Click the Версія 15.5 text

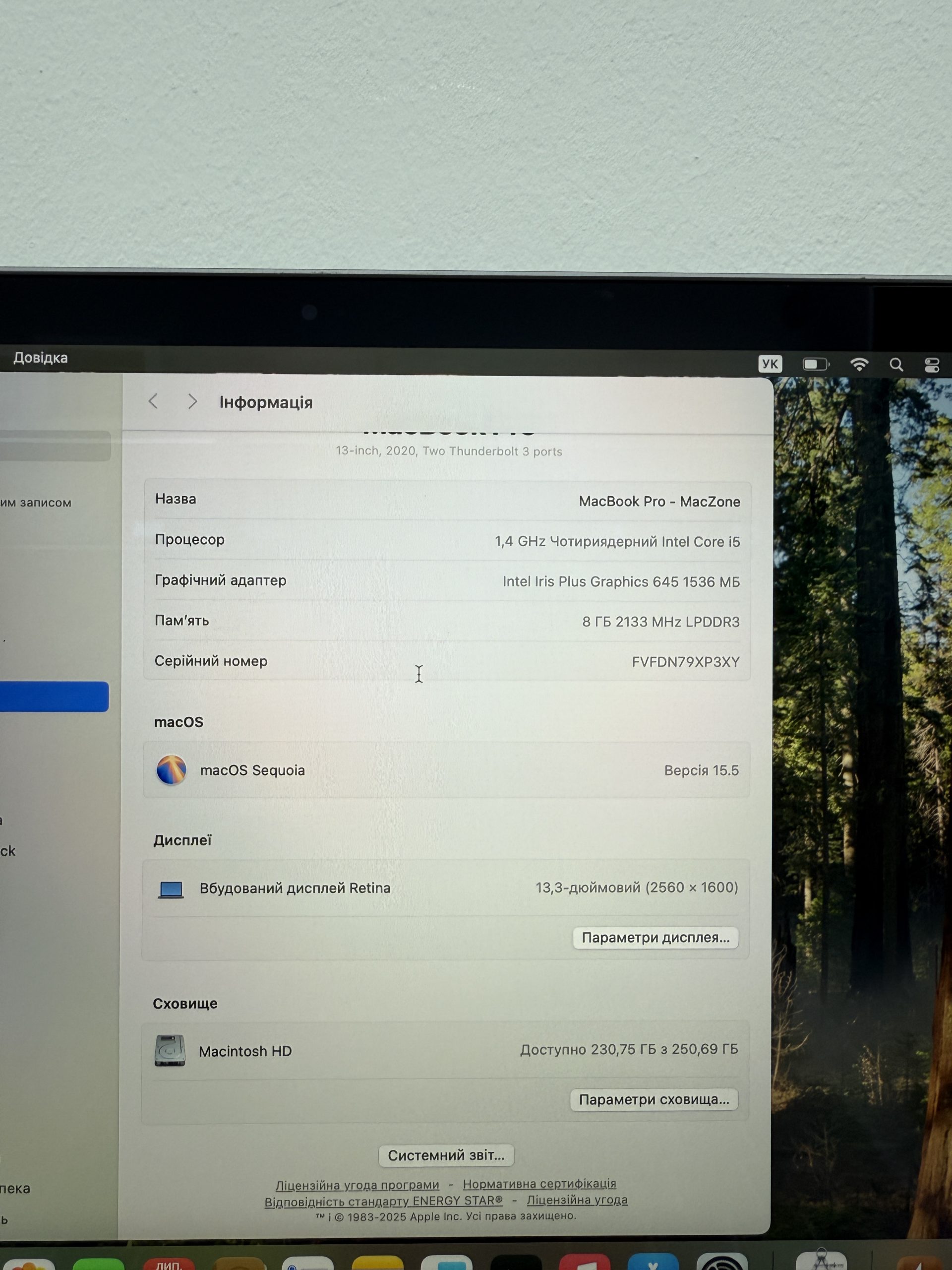coord(701,770)
